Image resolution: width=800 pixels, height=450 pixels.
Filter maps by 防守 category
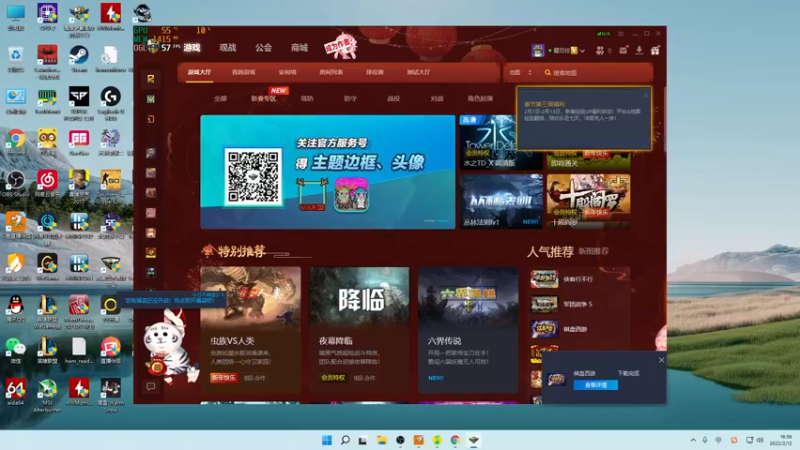pos(350,98)
